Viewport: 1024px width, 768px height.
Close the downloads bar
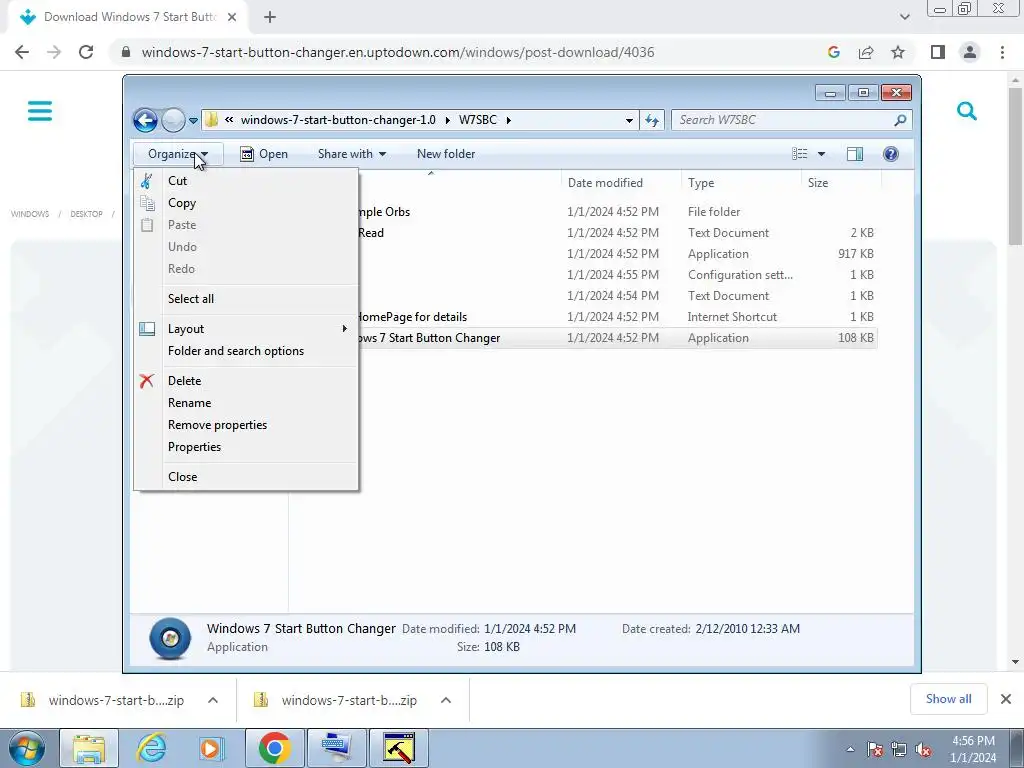(1006, 699)
